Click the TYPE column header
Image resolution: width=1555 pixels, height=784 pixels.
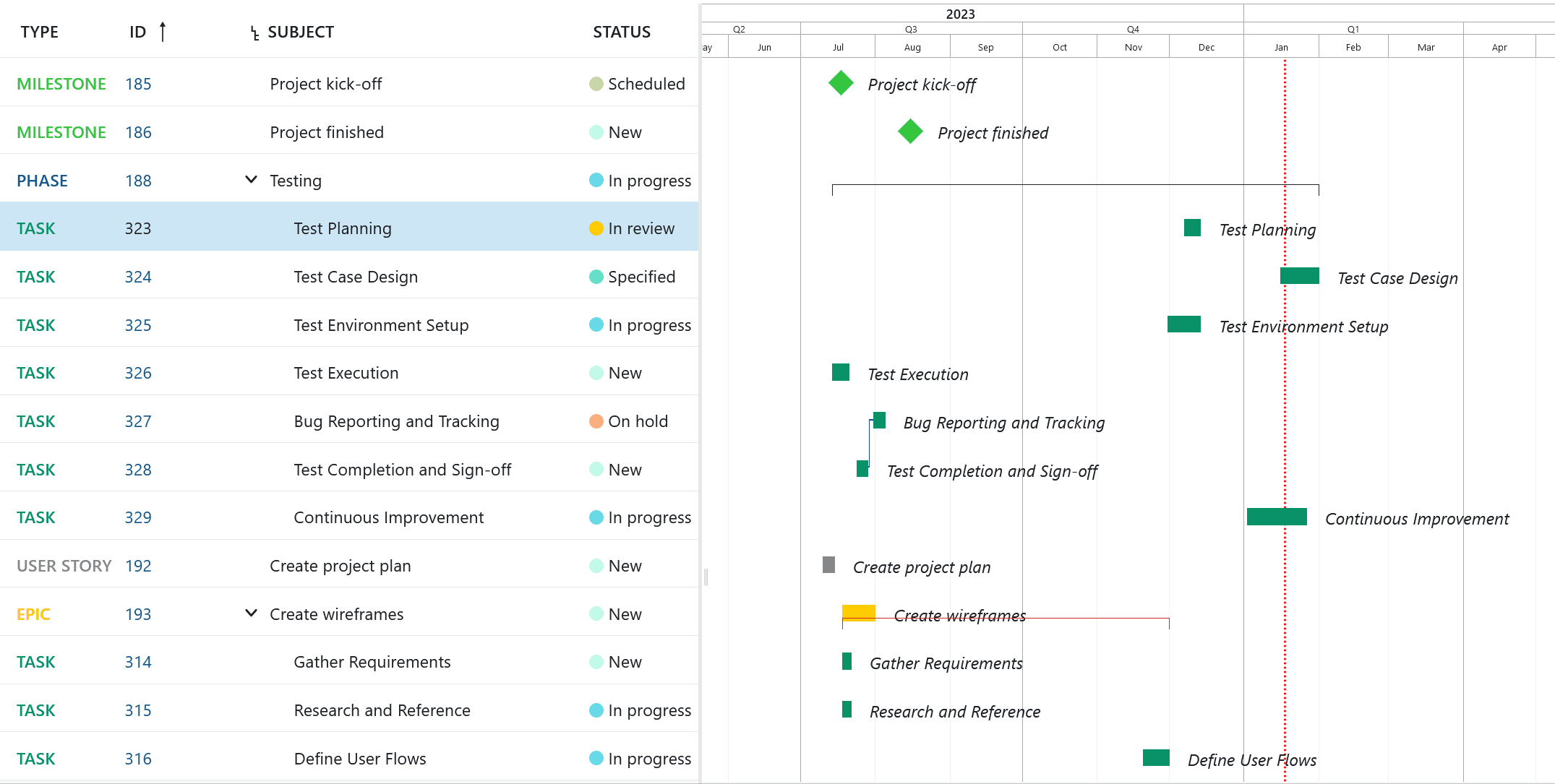39,32
